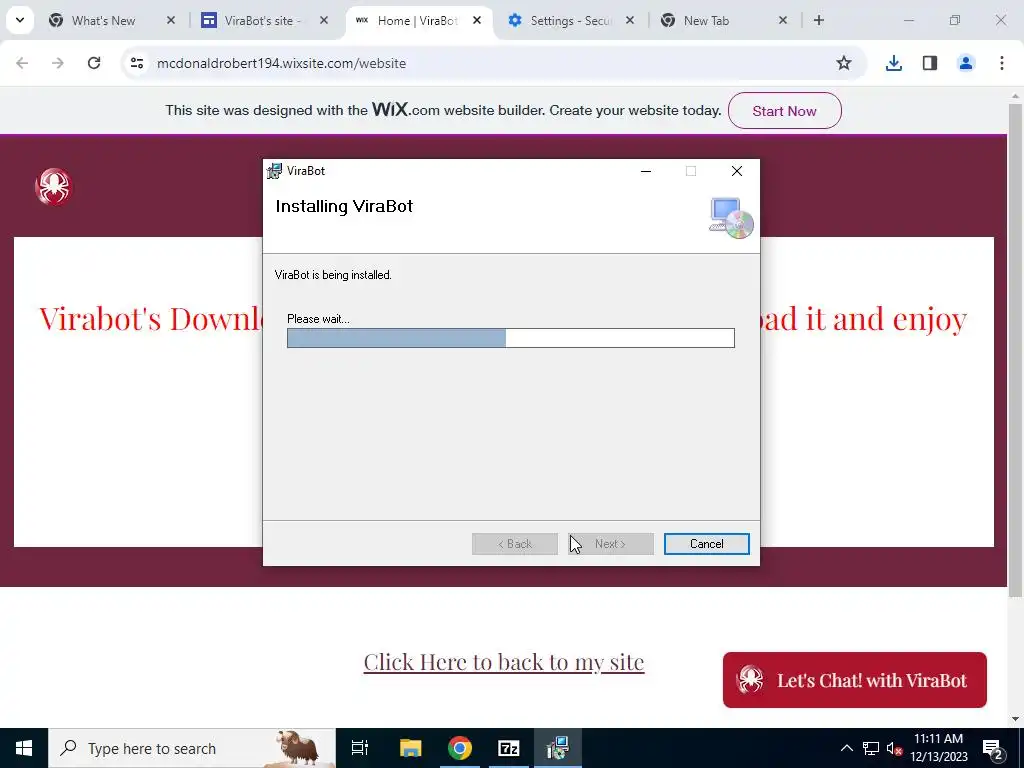
Task: Click the muted volume tray icon
Action: (895, 748)
